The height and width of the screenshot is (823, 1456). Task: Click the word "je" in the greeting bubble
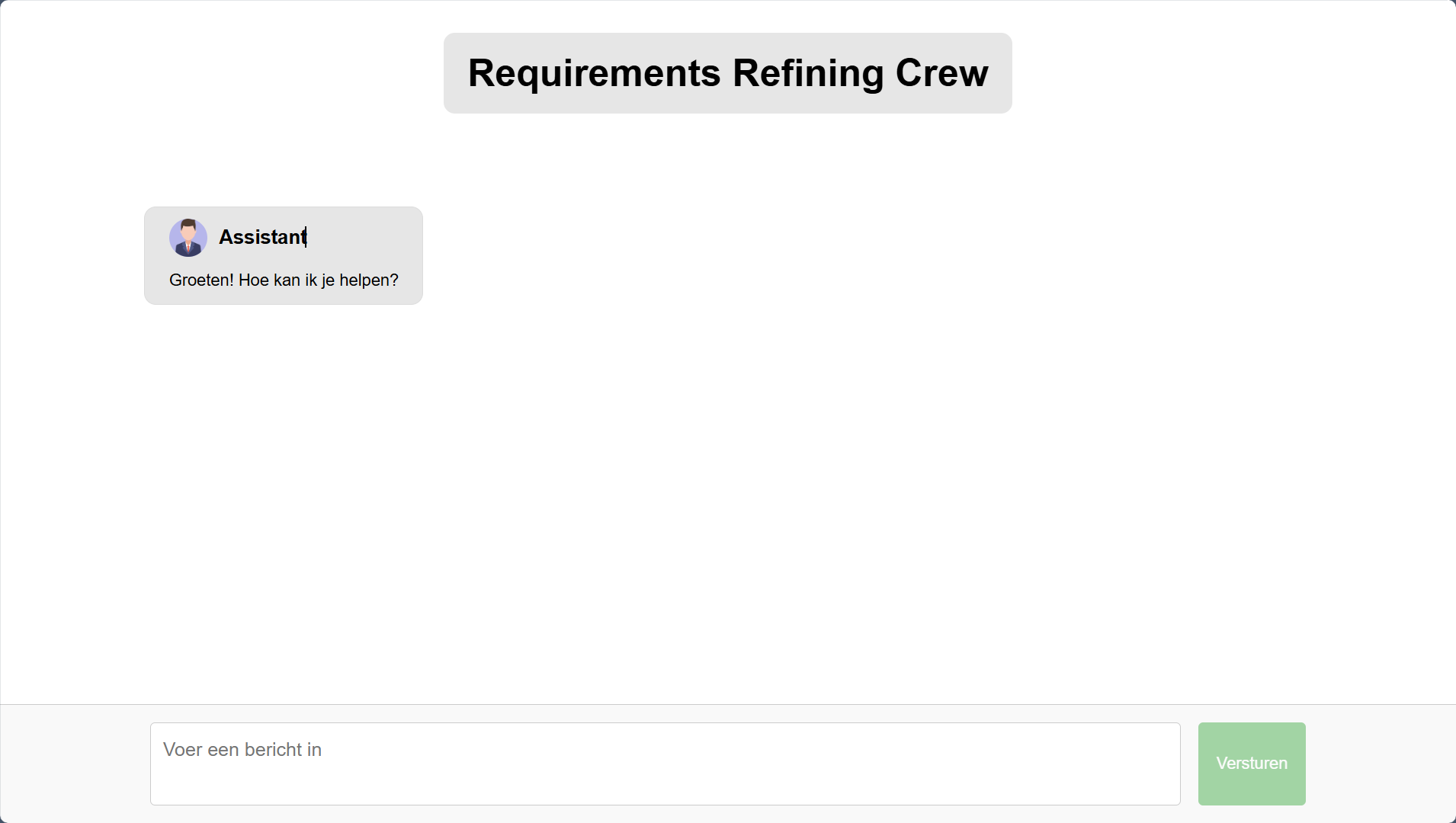pyautogui.click(x=328, y=280)
